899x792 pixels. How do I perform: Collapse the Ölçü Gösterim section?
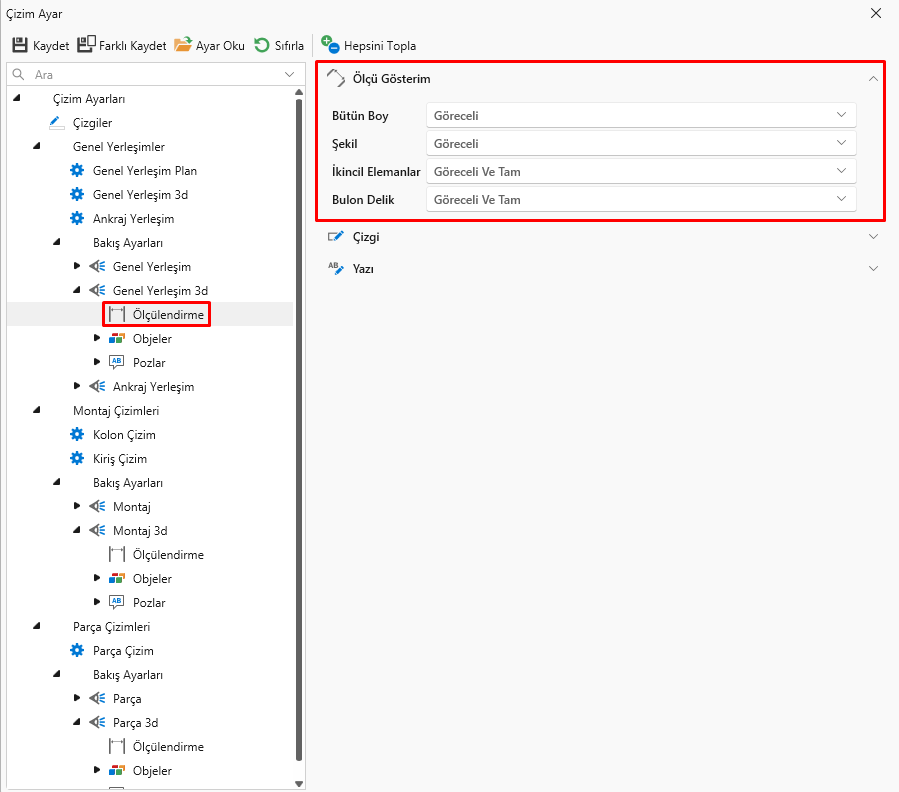point(873,79)
